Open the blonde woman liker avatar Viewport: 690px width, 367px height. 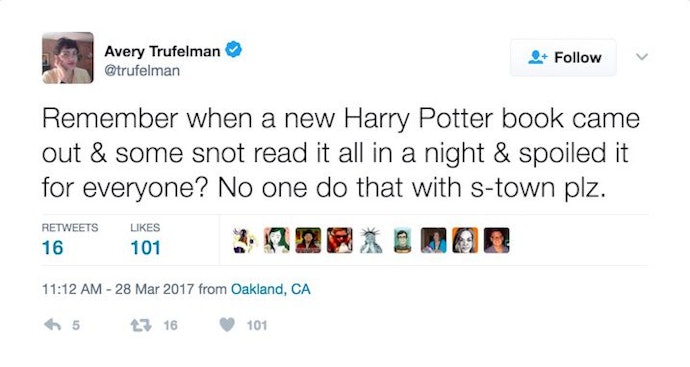[465, 240]
